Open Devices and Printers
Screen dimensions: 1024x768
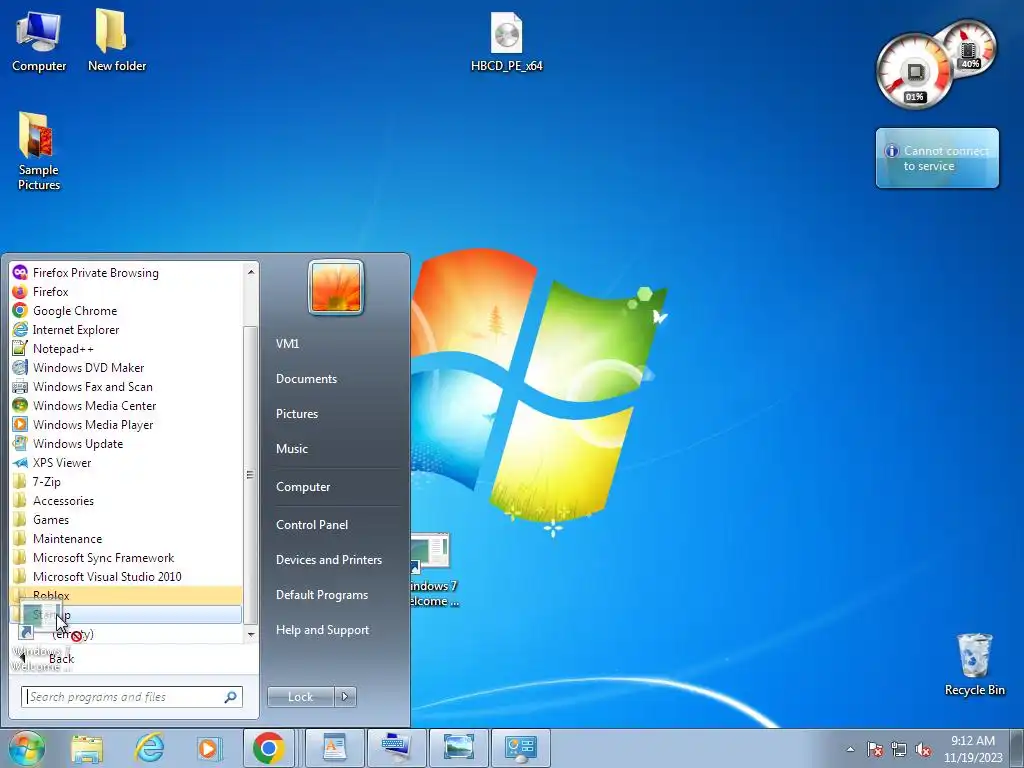(x=329, y=560)
